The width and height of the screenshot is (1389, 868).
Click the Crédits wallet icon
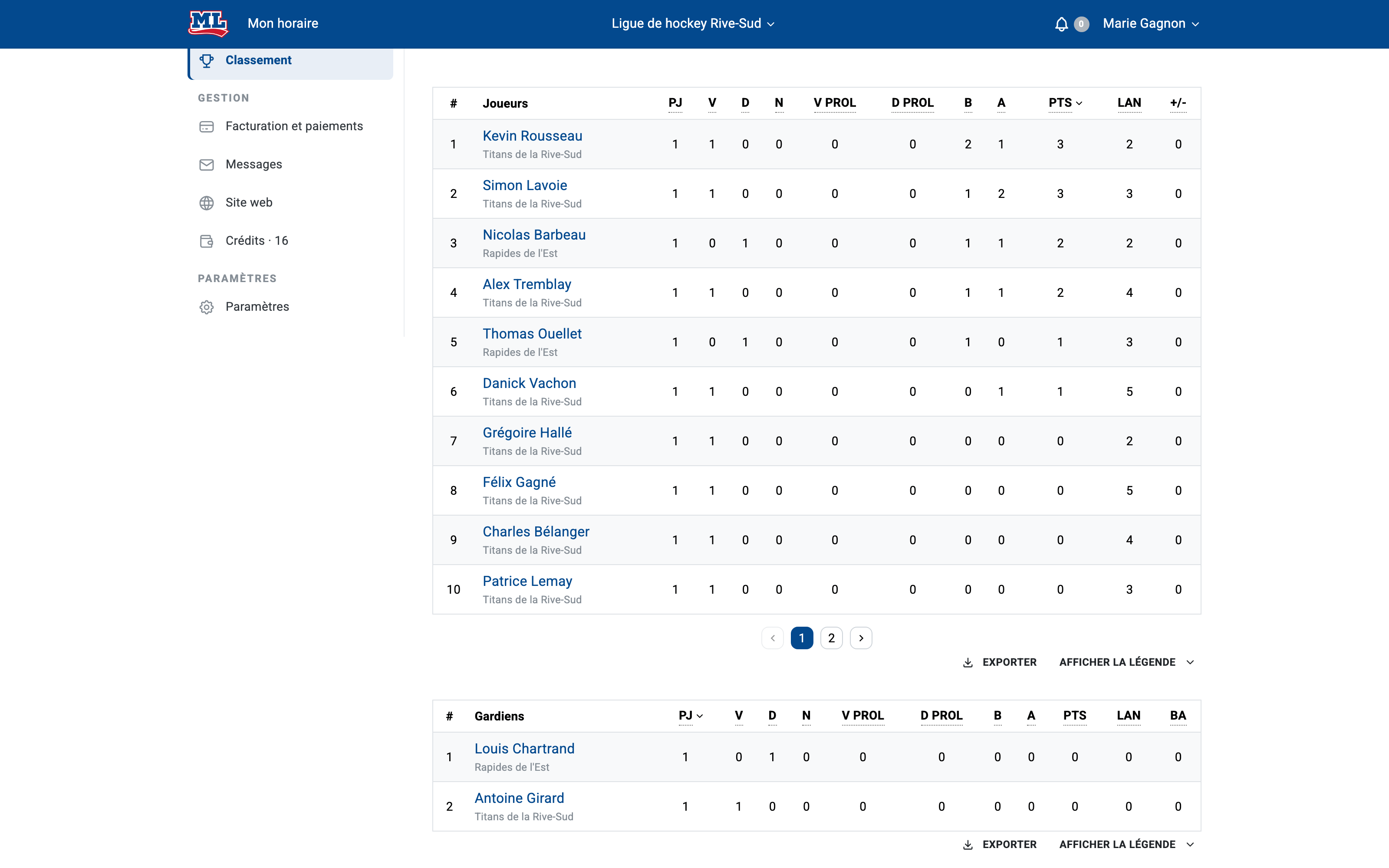click(207, 241)
